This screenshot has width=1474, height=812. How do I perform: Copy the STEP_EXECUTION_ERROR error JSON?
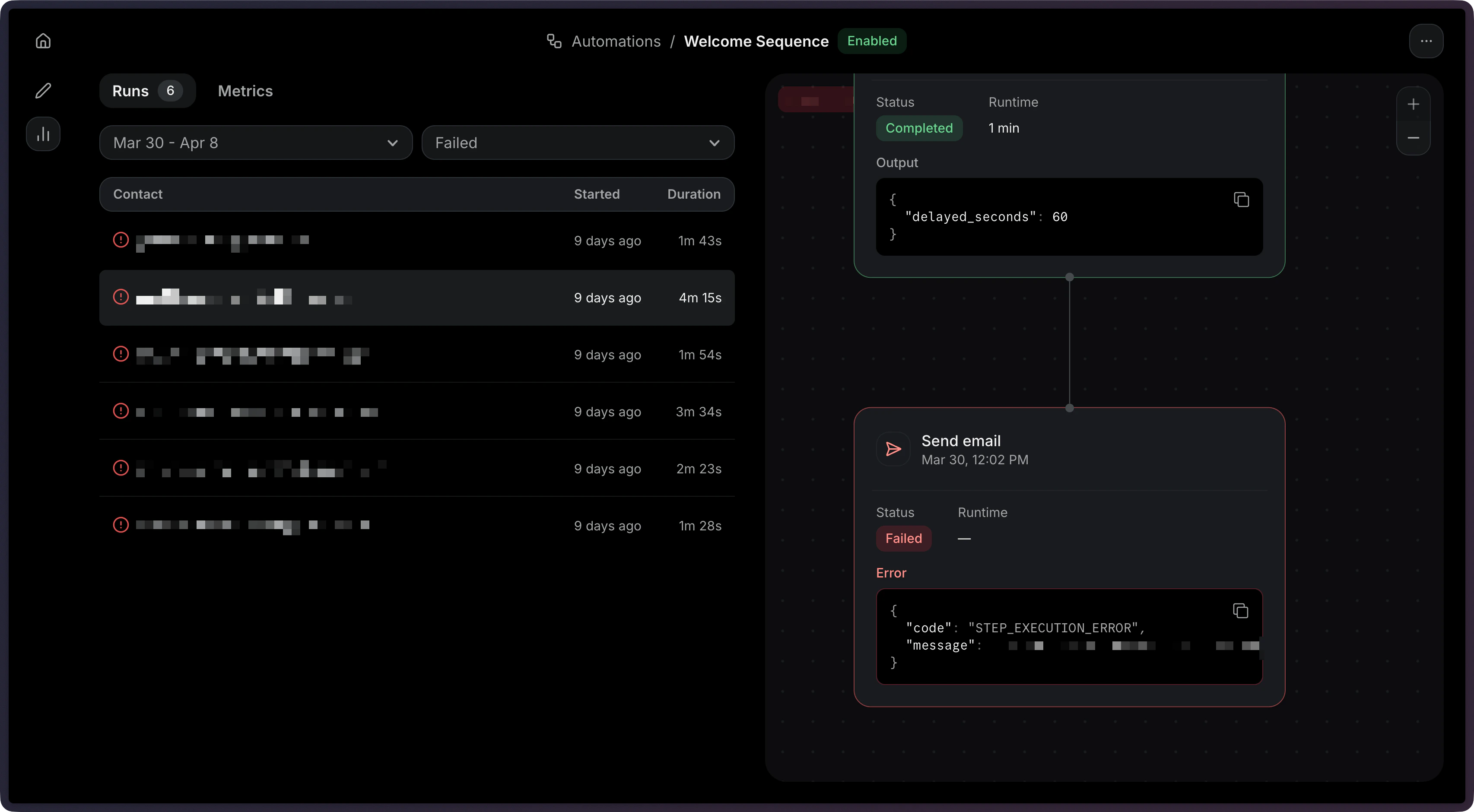coord(1241,611)
